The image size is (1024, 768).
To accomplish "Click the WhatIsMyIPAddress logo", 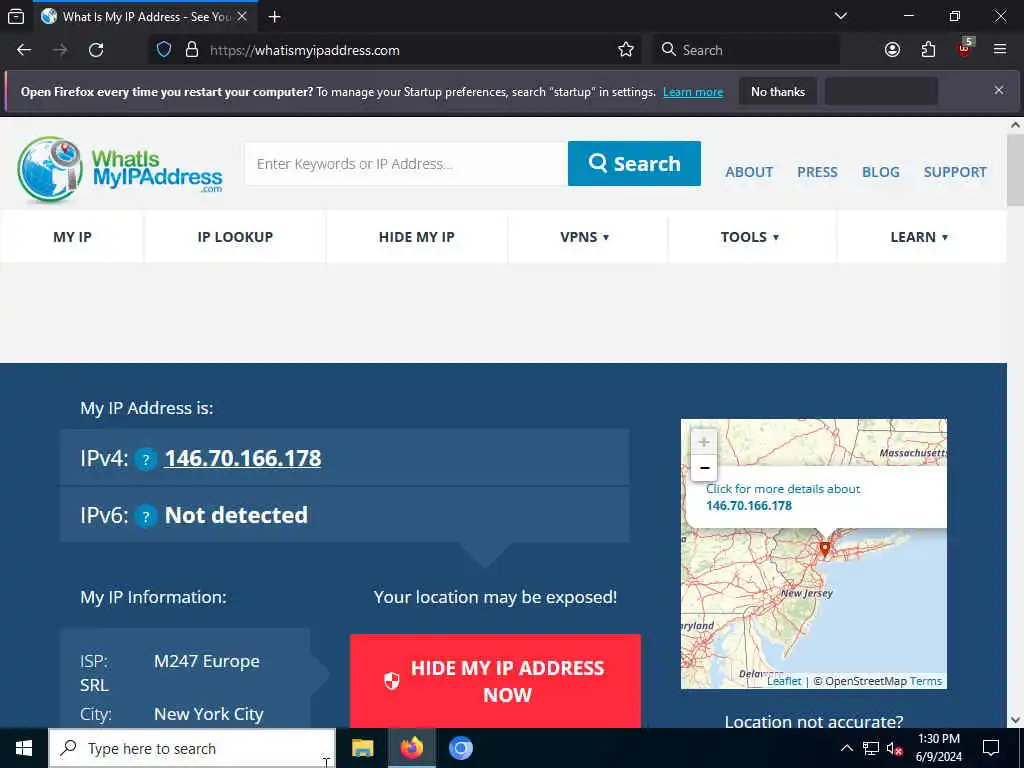I will 120,168.
